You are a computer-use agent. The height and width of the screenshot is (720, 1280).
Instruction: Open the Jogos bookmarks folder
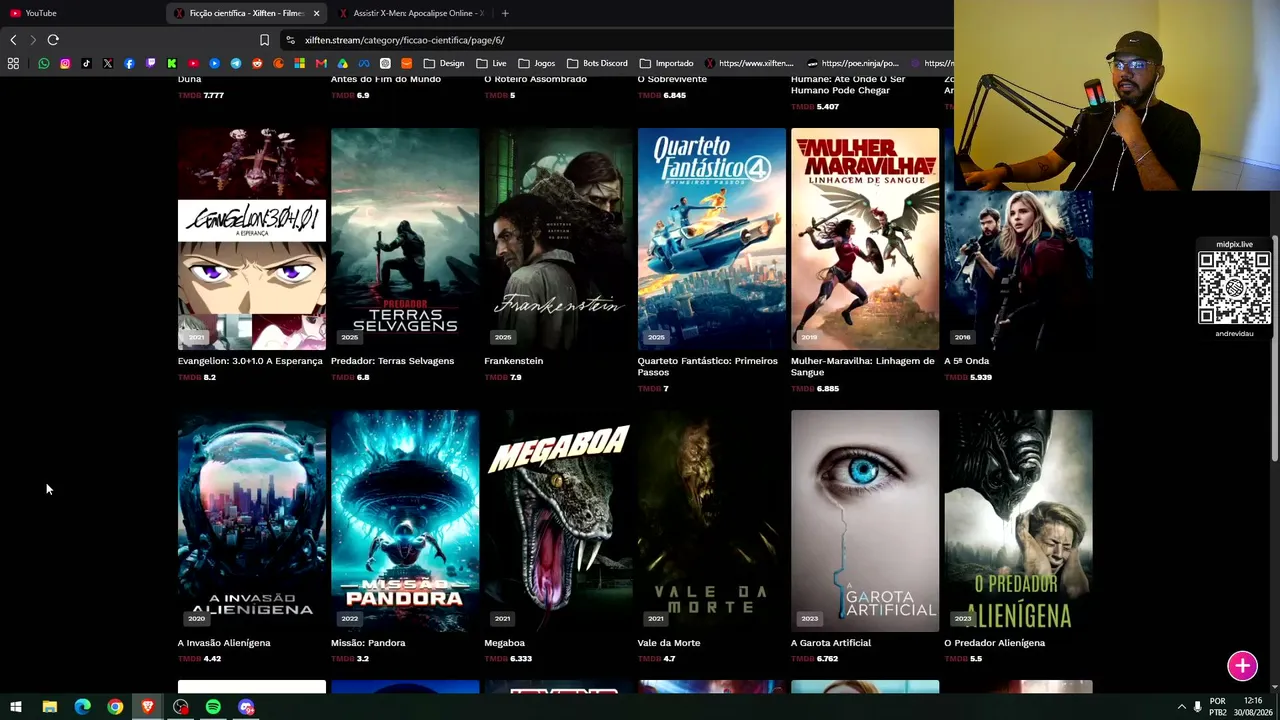click(x=536, y=63)
